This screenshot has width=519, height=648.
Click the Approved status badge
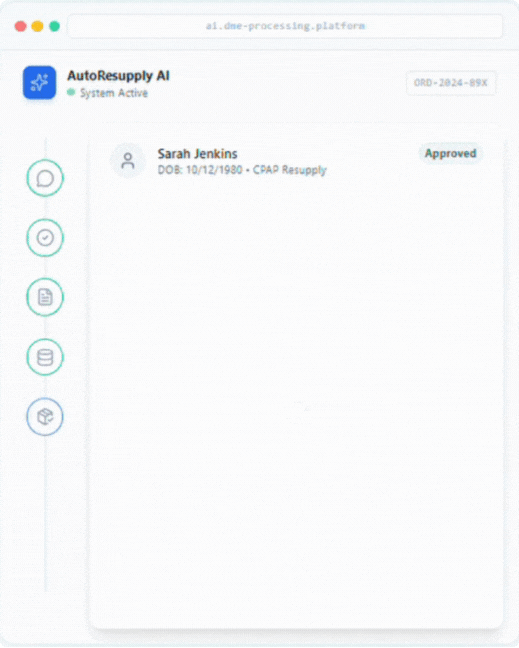450,154
